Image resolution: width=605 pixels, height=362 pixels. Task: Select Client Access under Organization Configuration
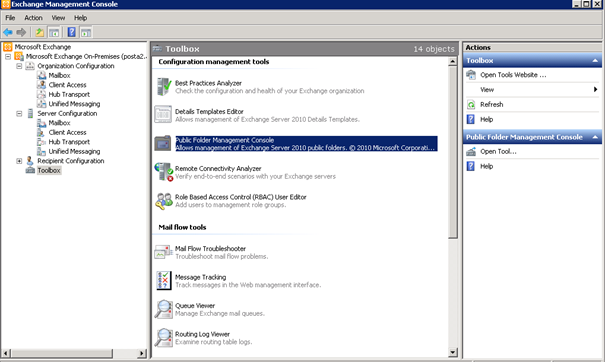pyautogui.click(x=68, y=85)
